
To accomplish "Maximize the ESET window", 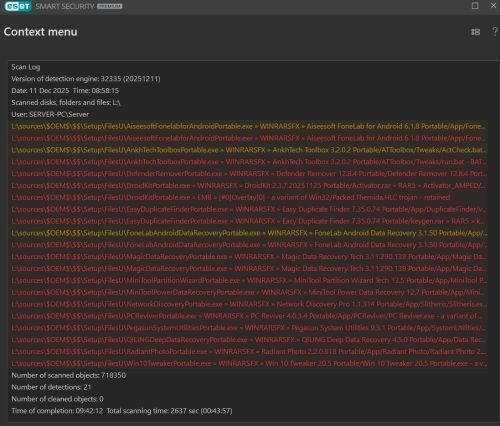I will click(475, 6).
